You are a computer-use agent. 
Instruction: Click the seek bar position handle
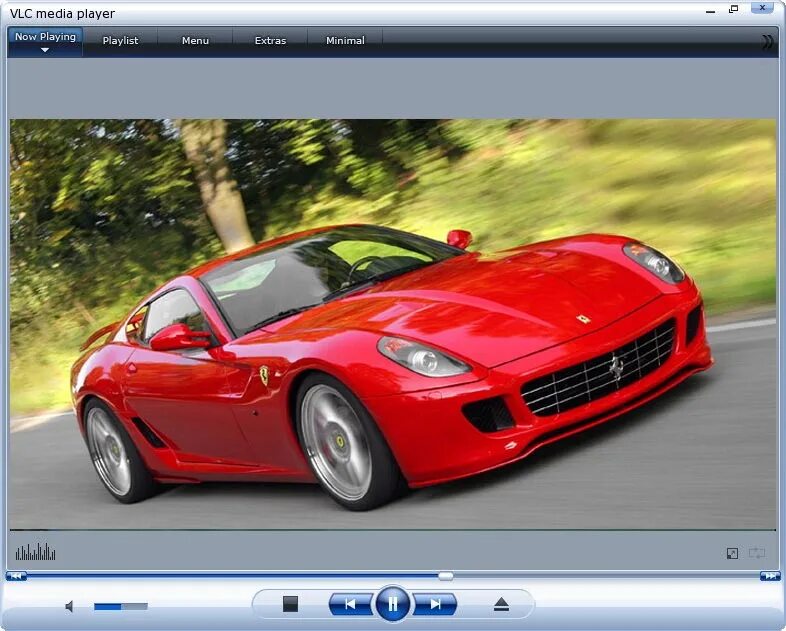tap(446, 576)
